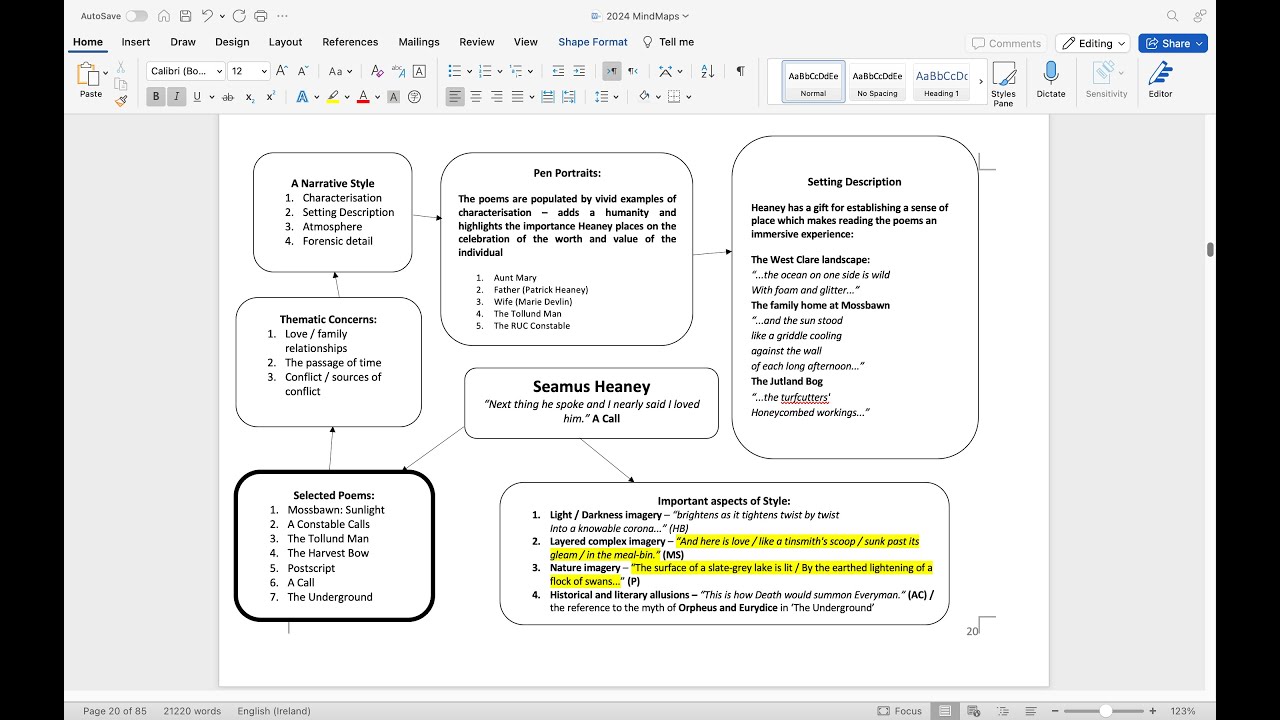Expand the styles gallery arrow
The width and height of the screenshot is (1280, 720).
point(980,82)
